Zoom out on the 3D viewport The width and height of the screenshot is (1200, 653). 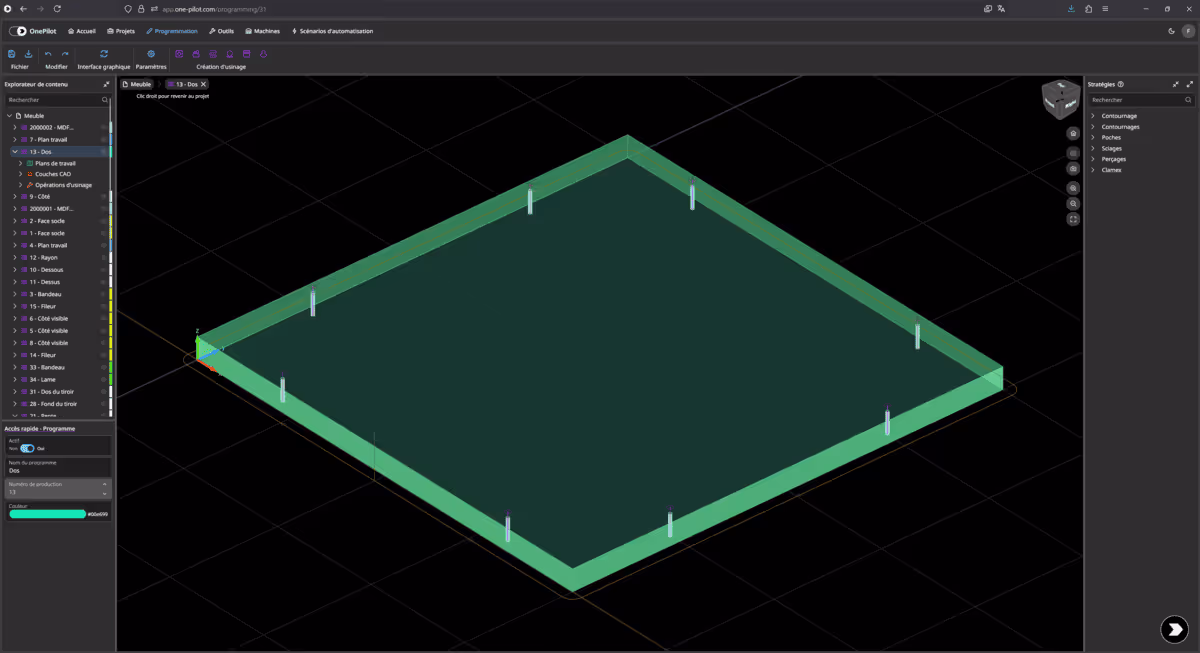coord(1073,203)
